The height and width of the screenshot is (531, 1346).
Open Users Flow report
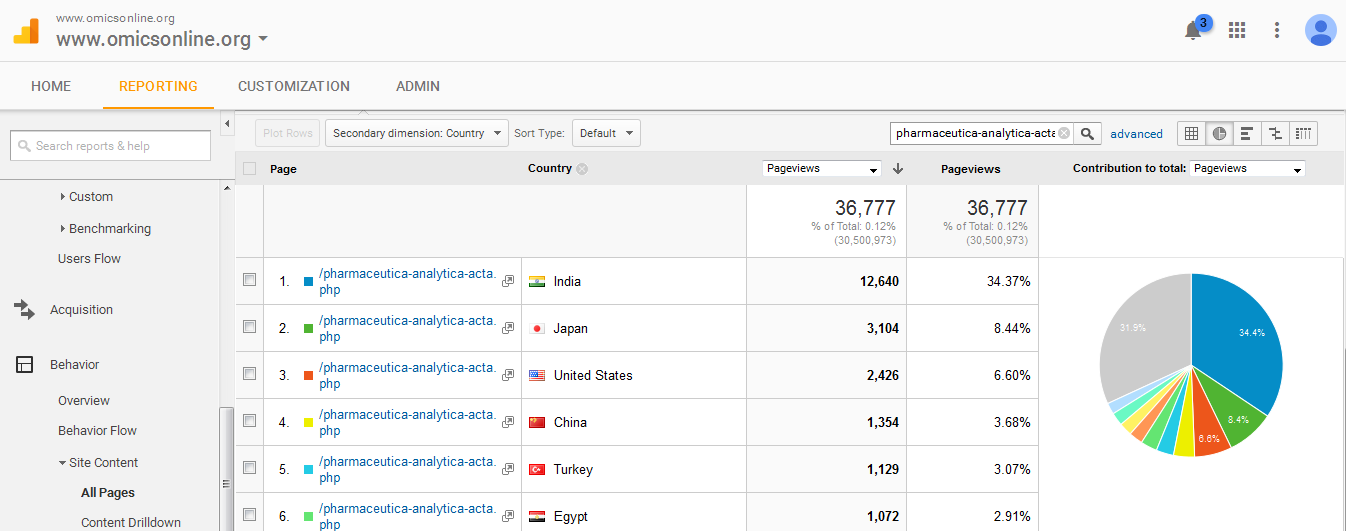tap(89, 259)
